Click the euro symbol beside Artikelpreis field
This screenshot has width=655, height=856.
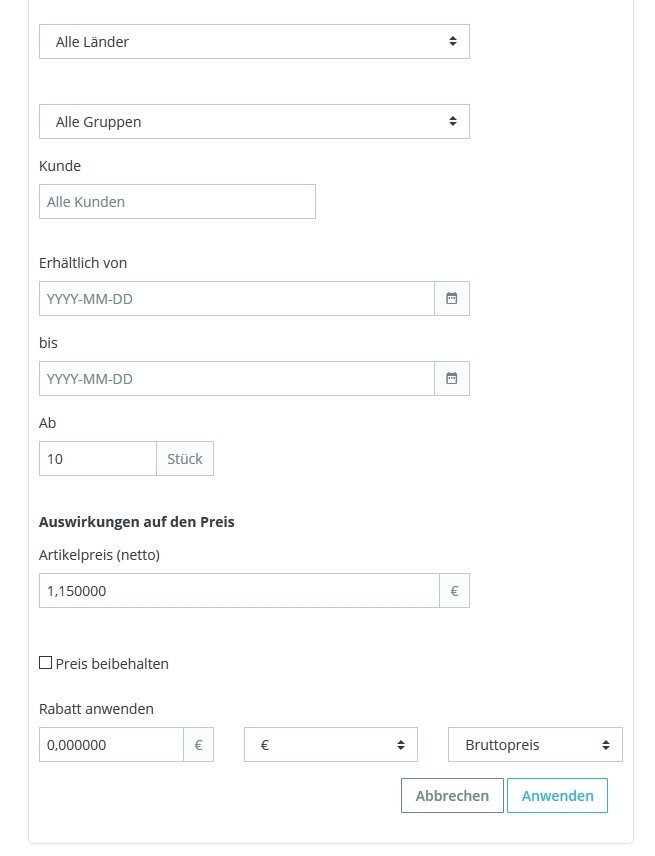click(x=454, y=591)
